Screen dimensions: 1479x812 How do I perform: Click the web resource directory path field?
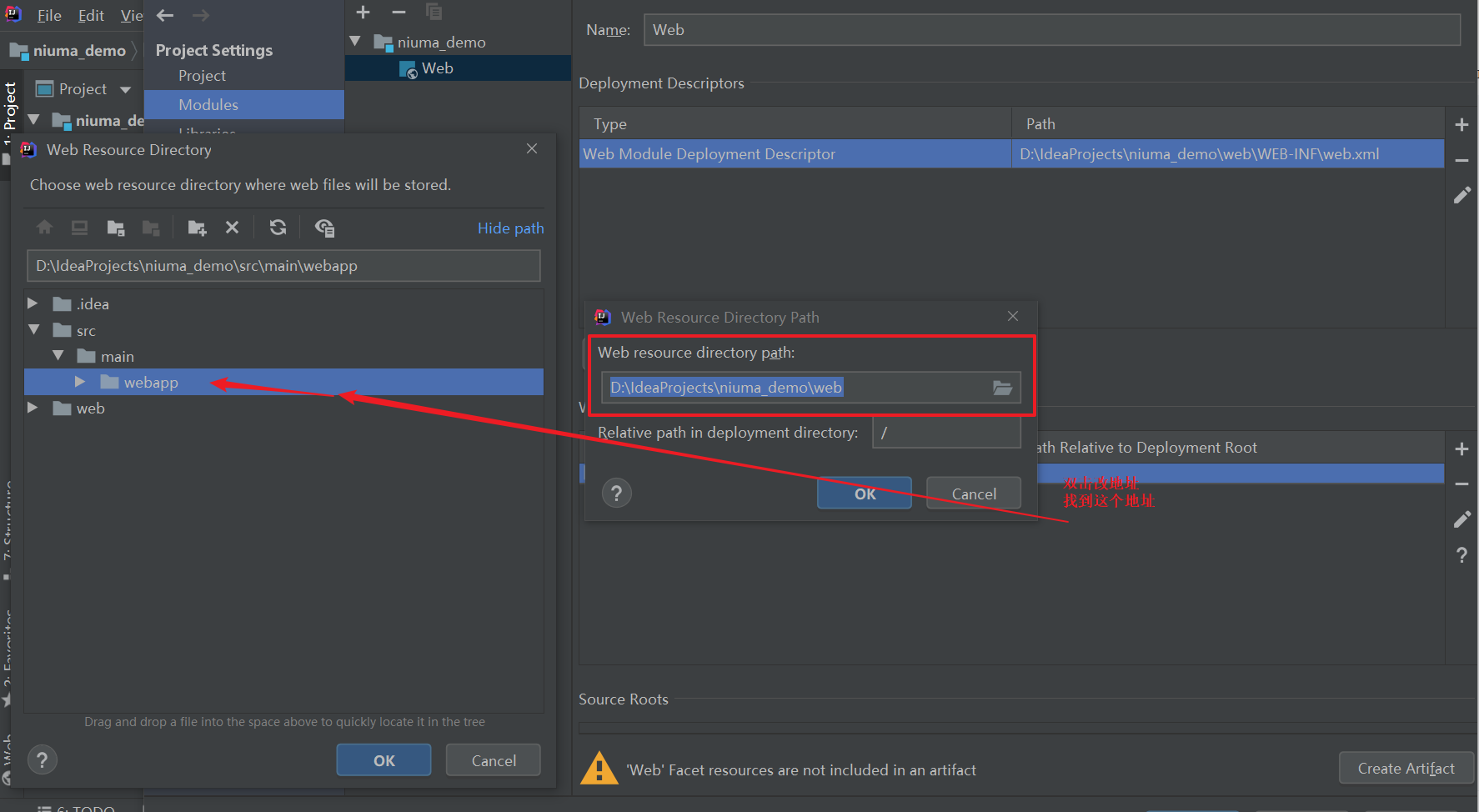(x=810, y=388)
